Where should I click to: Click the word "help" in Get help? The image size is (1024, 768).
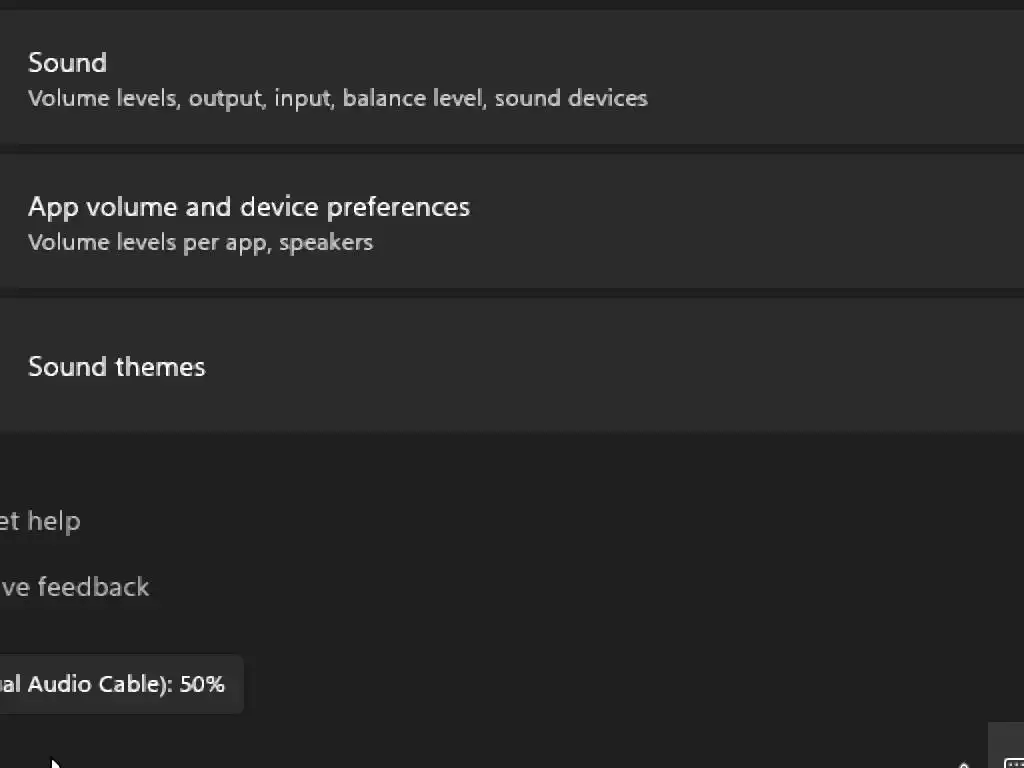pyautogui.click(x=54, y=521)
